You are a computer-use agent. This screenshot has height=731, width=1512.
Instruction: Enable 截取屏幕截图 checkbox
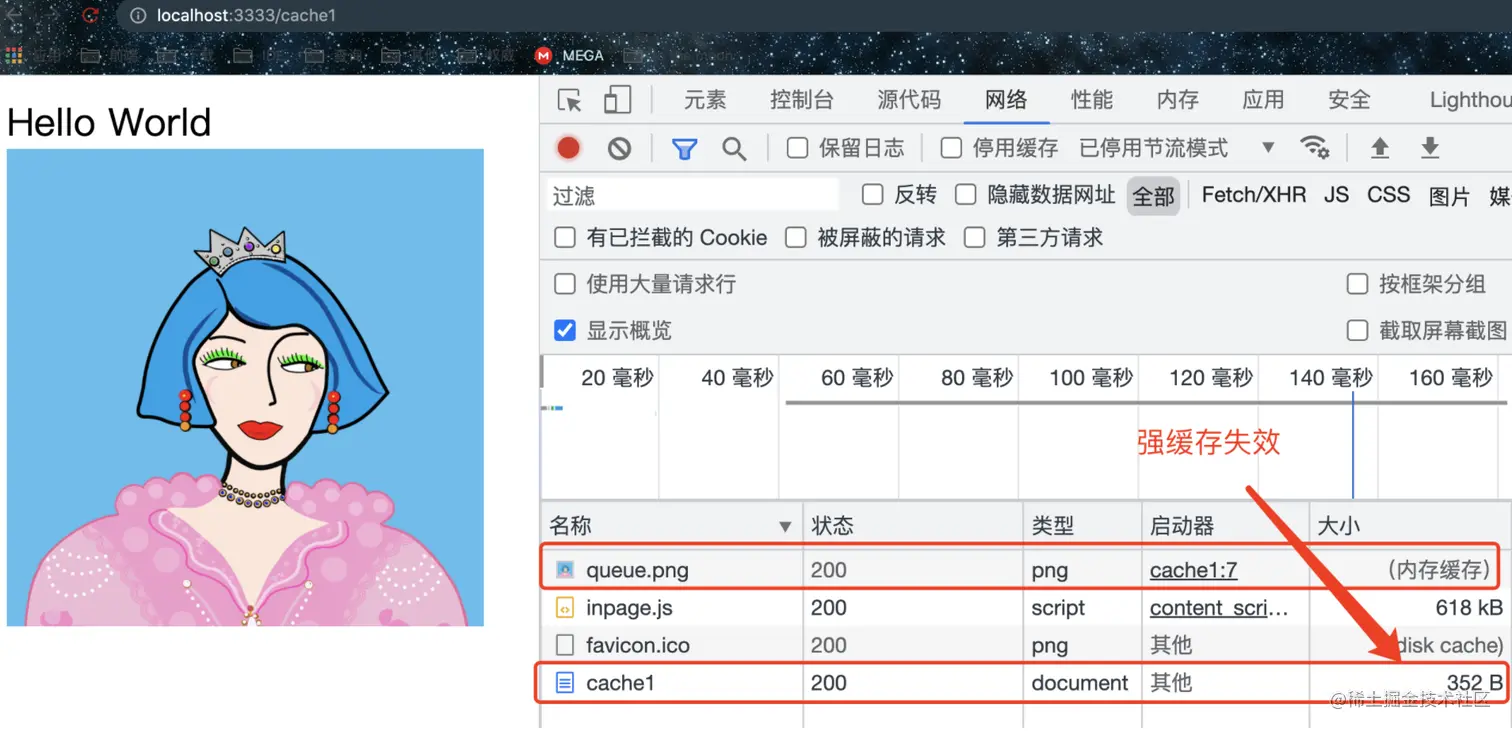point(1357,330)
